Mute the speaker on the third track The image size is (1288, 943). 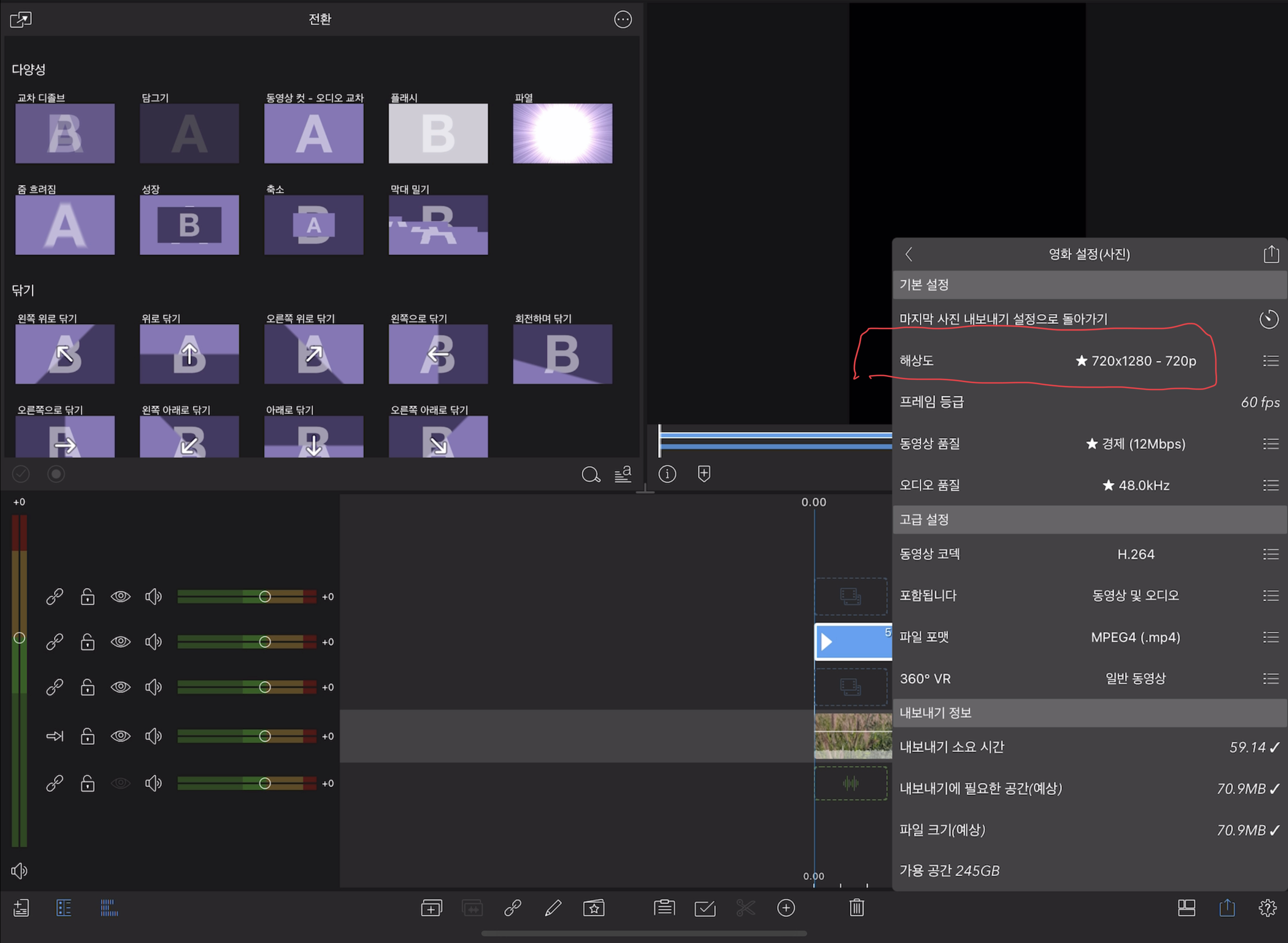point(153,687)
